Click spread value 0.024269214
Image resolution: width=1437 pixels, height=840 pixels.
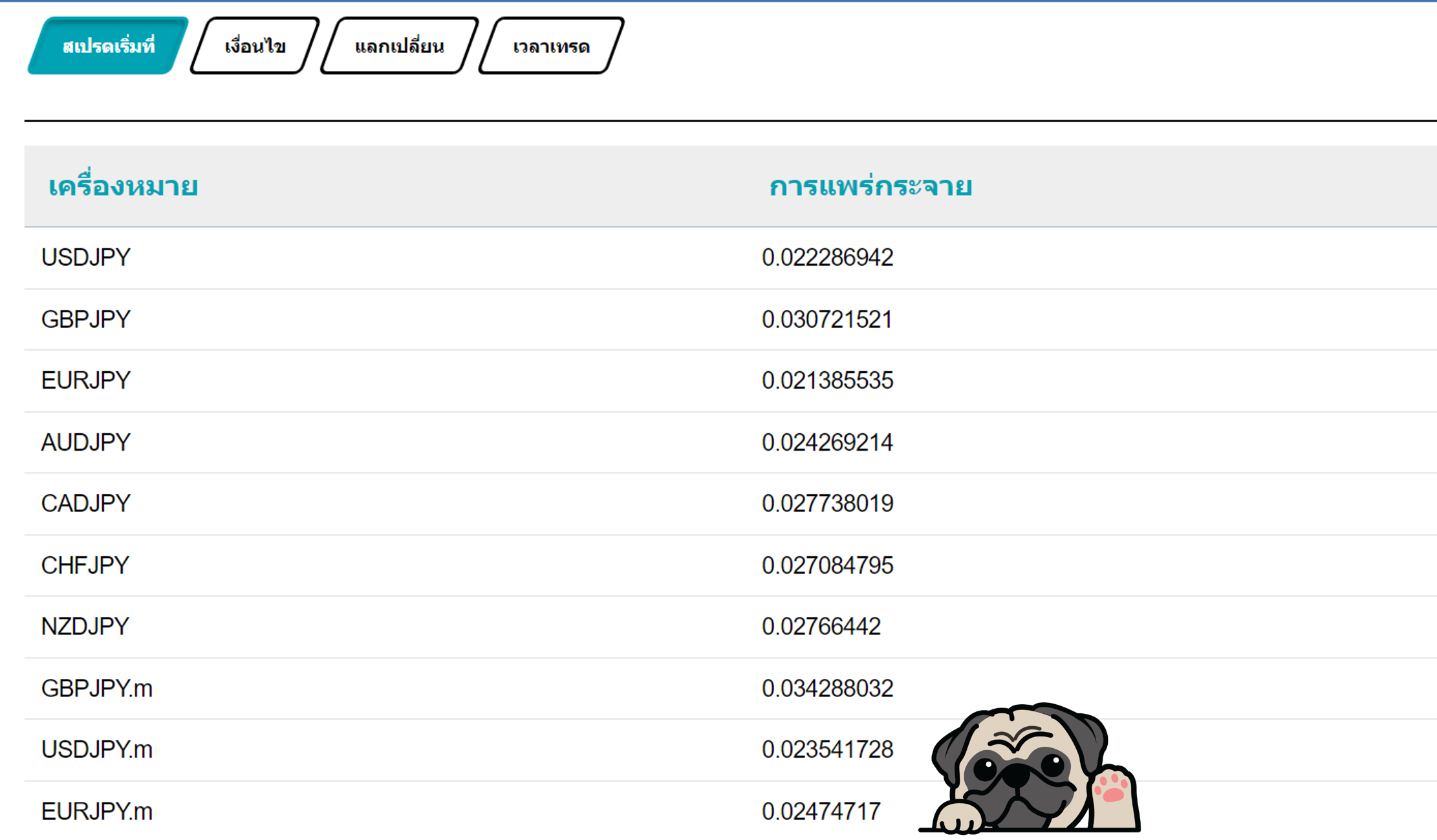pyautogui.click(x=828, y=442)
